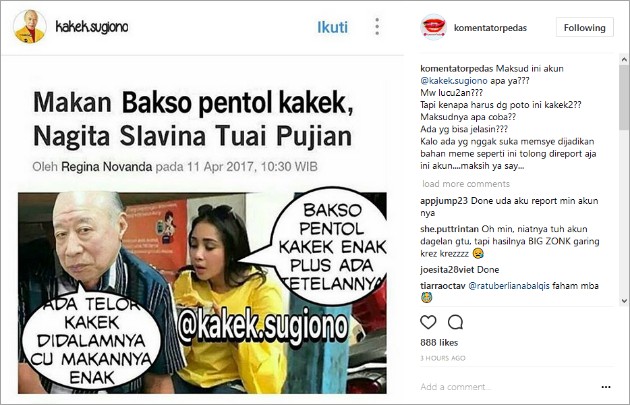Image resolution: width=630 pixels, height=405 pixels.
Task: Open the 3 HOURS AGO timestamp
Action: (x=443, y=358)
